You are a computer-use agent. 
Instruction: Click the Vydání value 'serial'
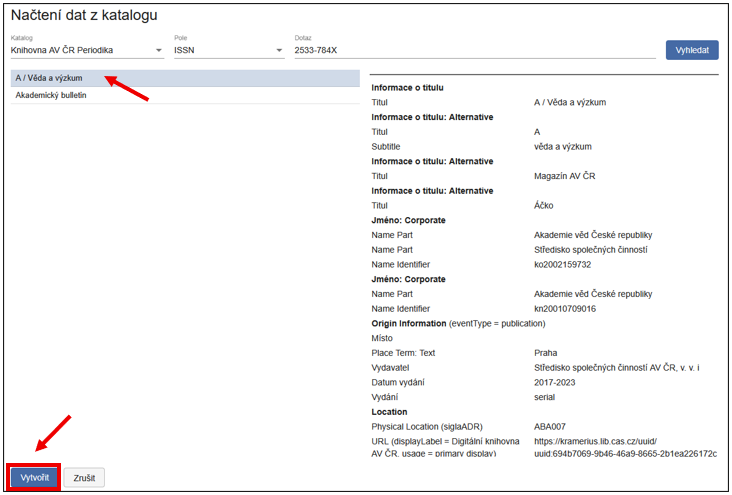coord(547,397)
